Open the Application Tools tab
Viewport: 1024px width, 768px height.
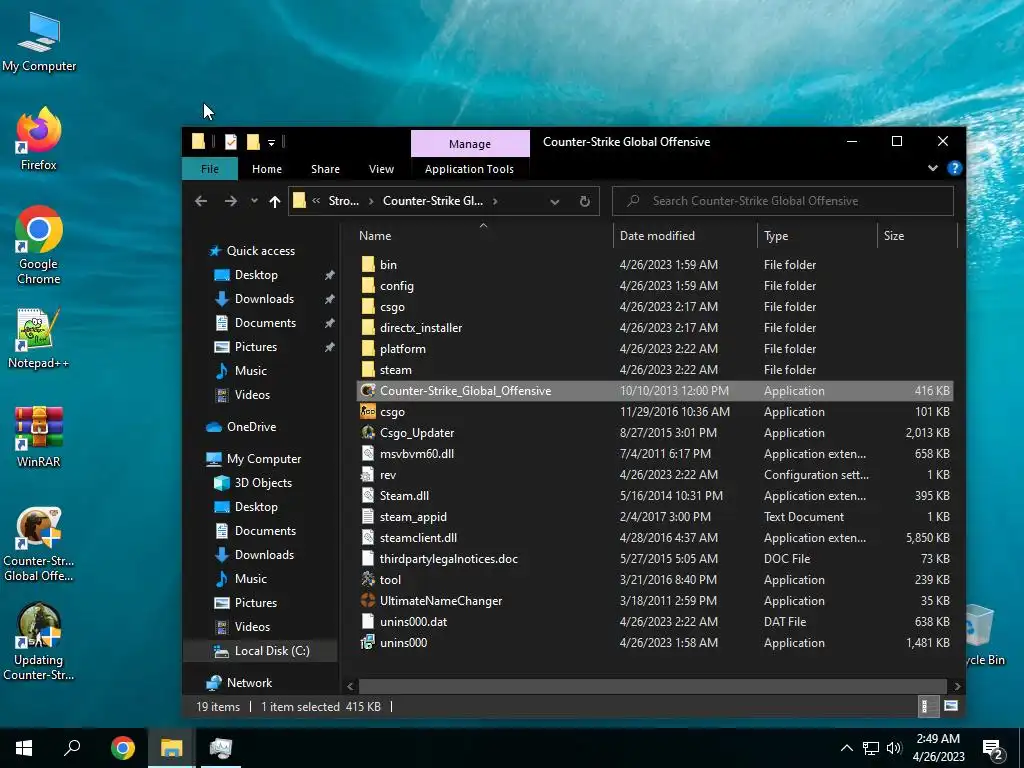coord(469,168)
